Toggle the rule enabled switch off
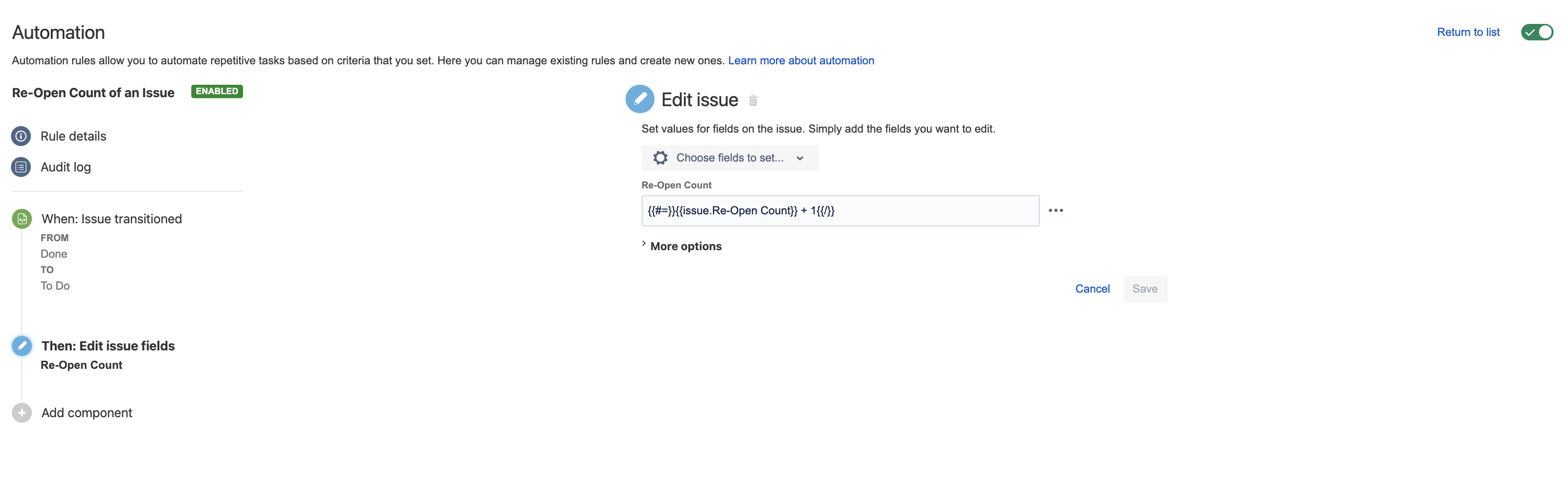Screen dimensions: 1568x479 tap(1536, 32)
